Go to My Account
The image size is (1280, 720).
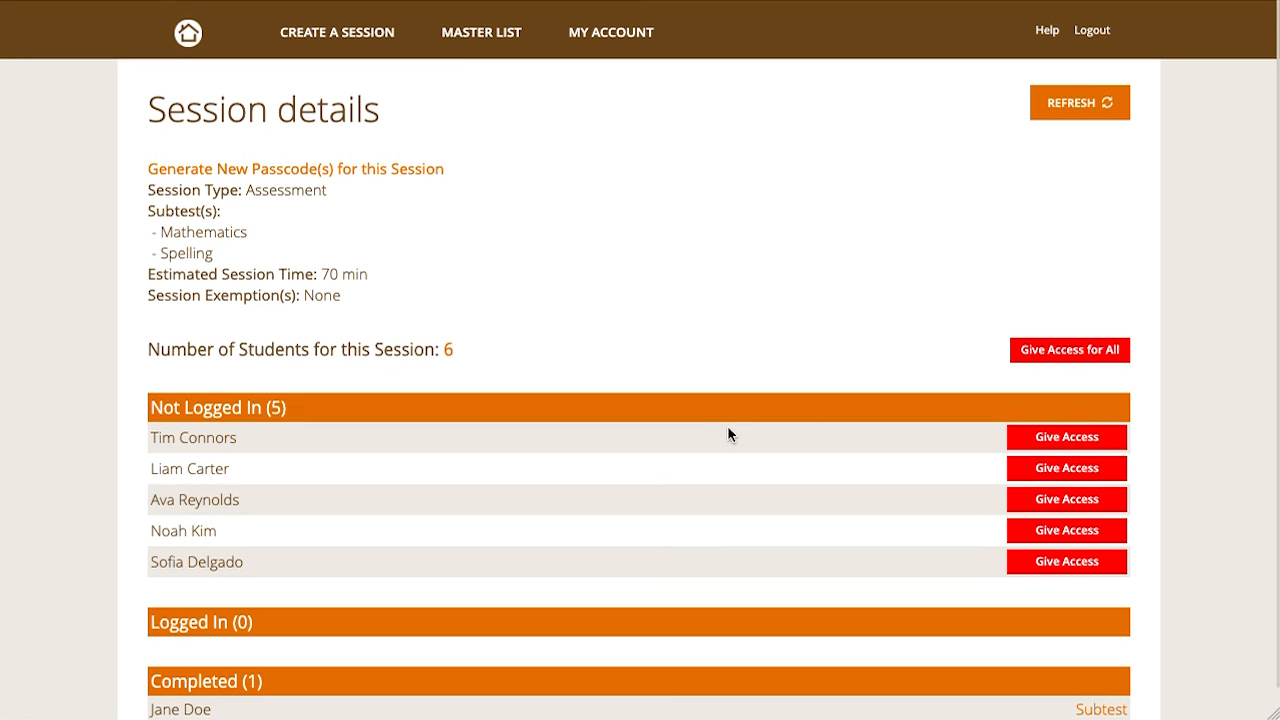(610, 32)
